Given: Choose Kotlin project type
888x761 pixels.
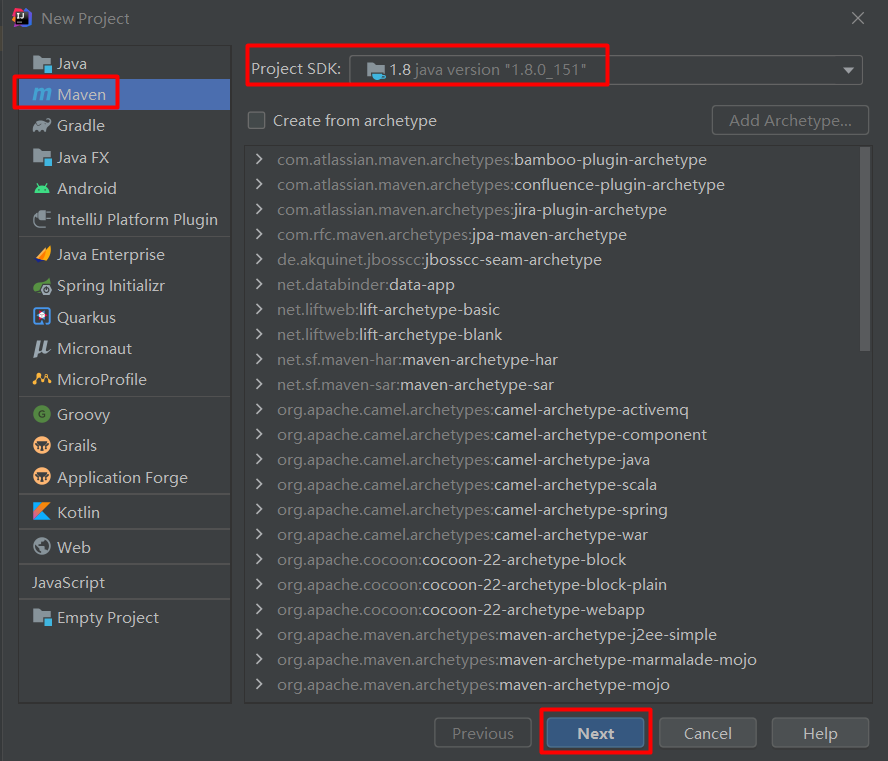Looking at the screenshot, I should click(125, 512).
